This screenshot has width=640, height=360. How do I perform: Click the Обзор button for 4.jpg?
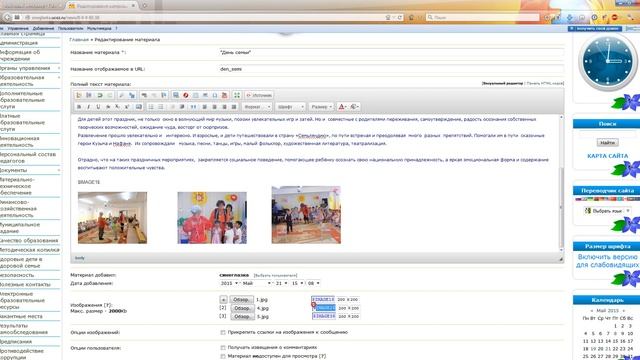[242, 308]
